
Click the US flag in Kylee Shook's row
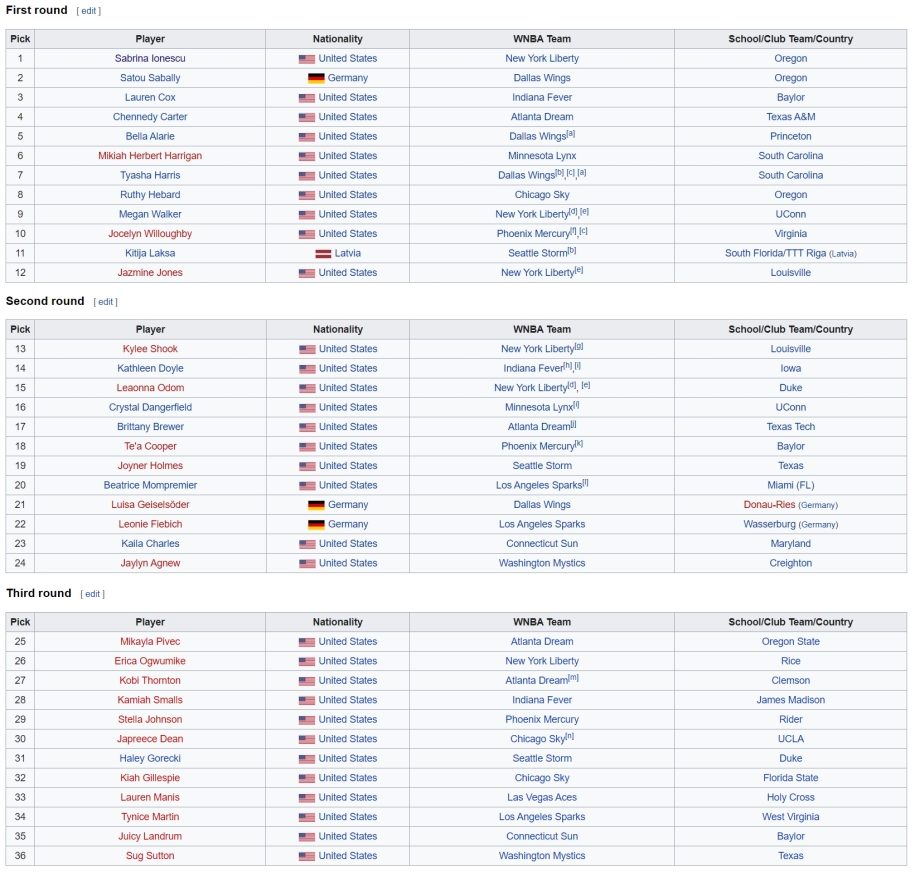307,350
